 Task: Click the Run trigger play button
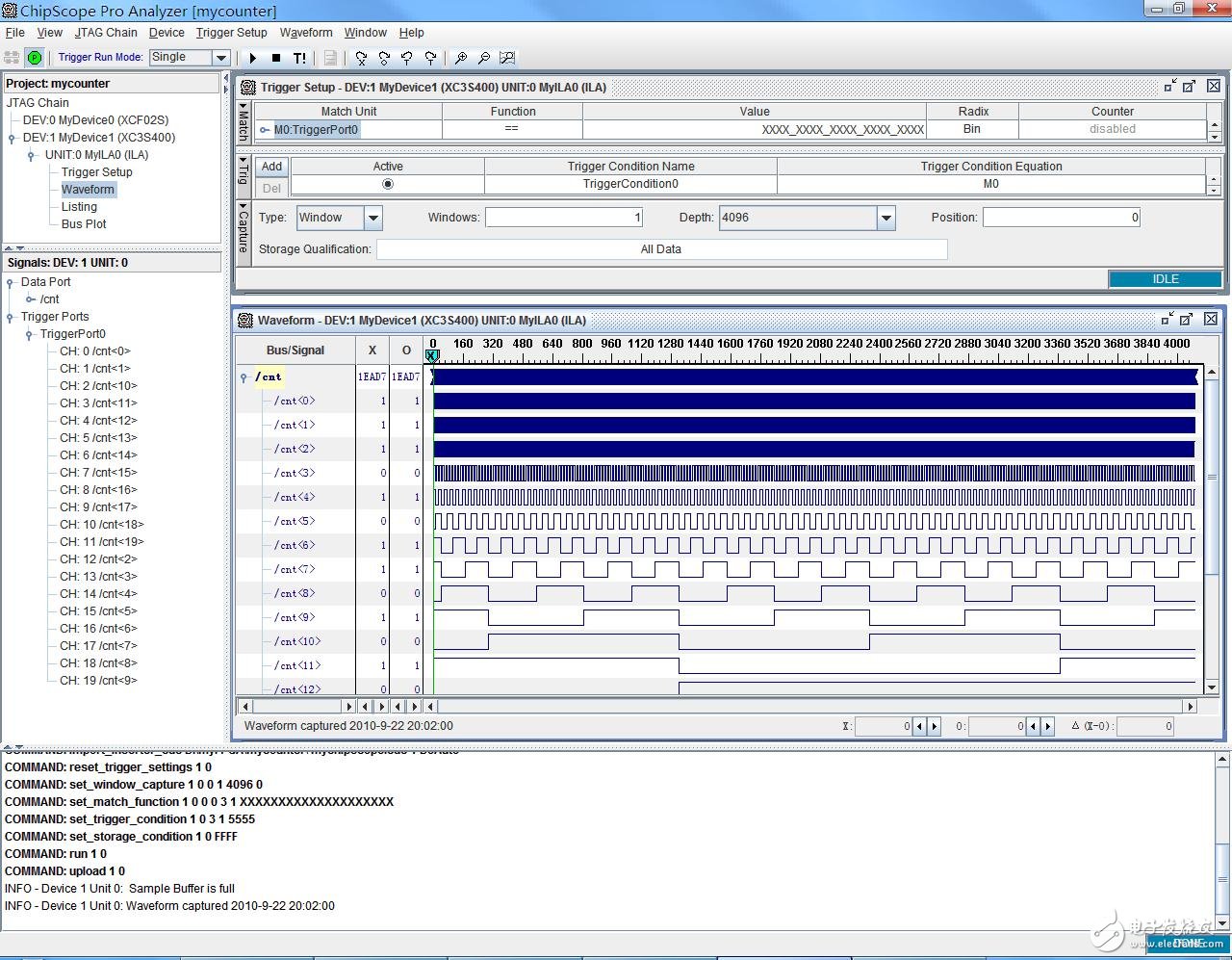(253, 58)
